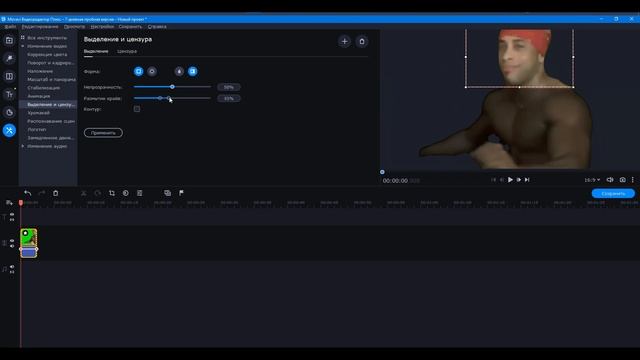Open the Playback menu
The width and height of the screenshot is (640, 360).
tap(74, 27)
